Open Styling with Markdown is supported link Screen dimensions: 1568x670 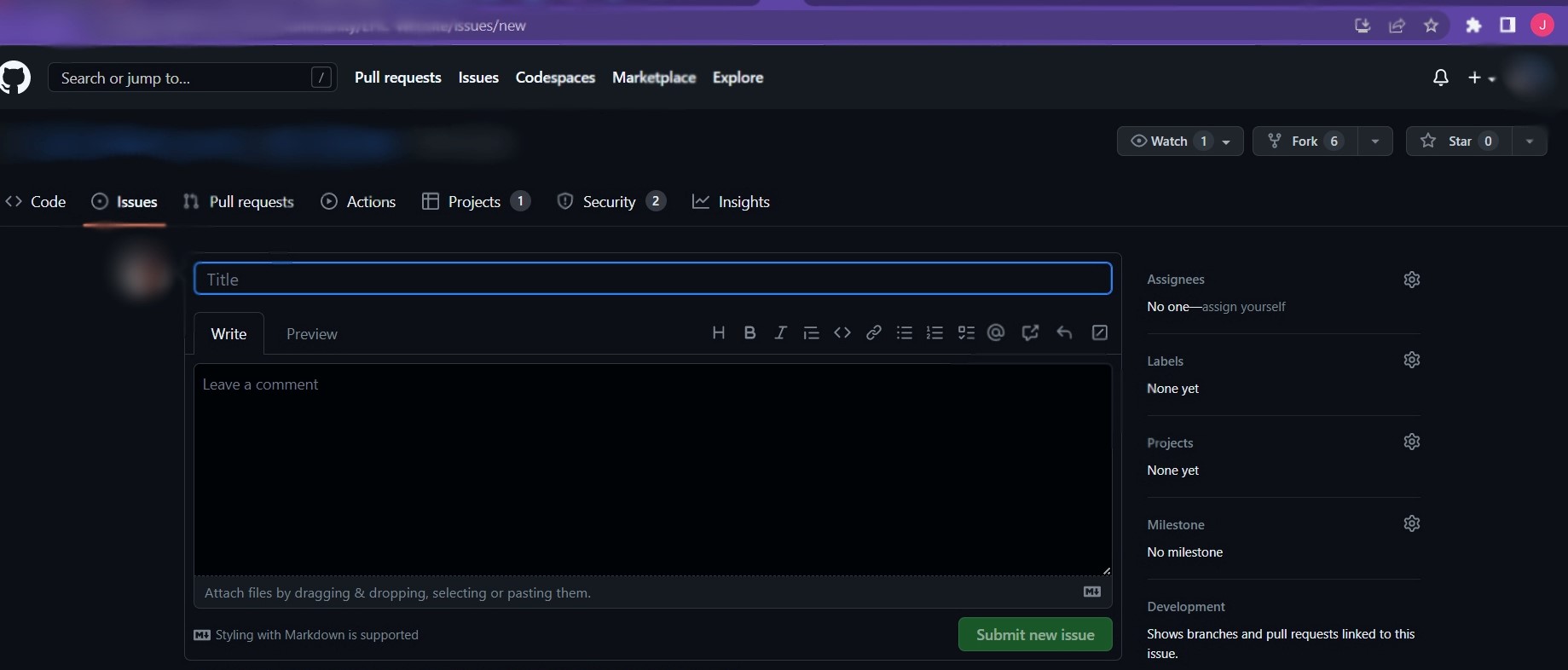click(x=306, y=635)
